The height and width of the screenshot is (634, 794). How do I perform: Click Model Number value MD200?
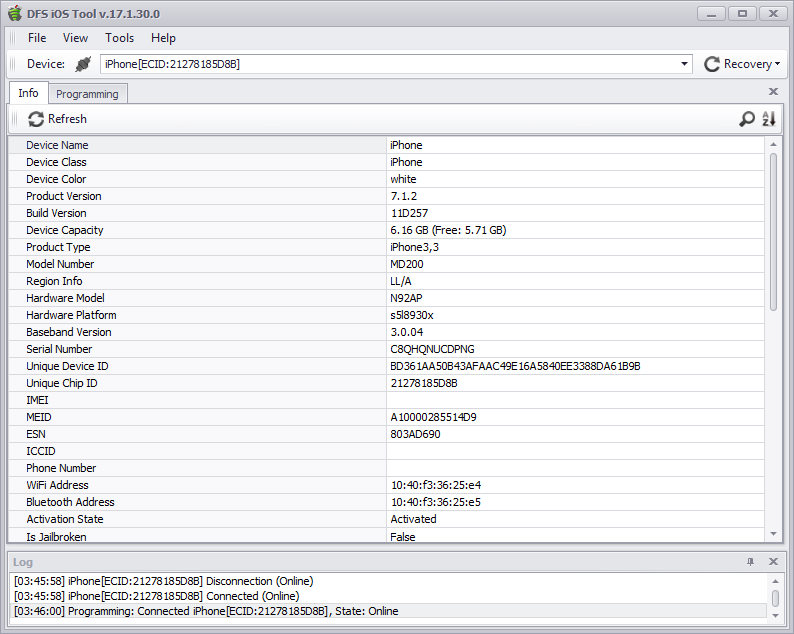pos(407,264)
